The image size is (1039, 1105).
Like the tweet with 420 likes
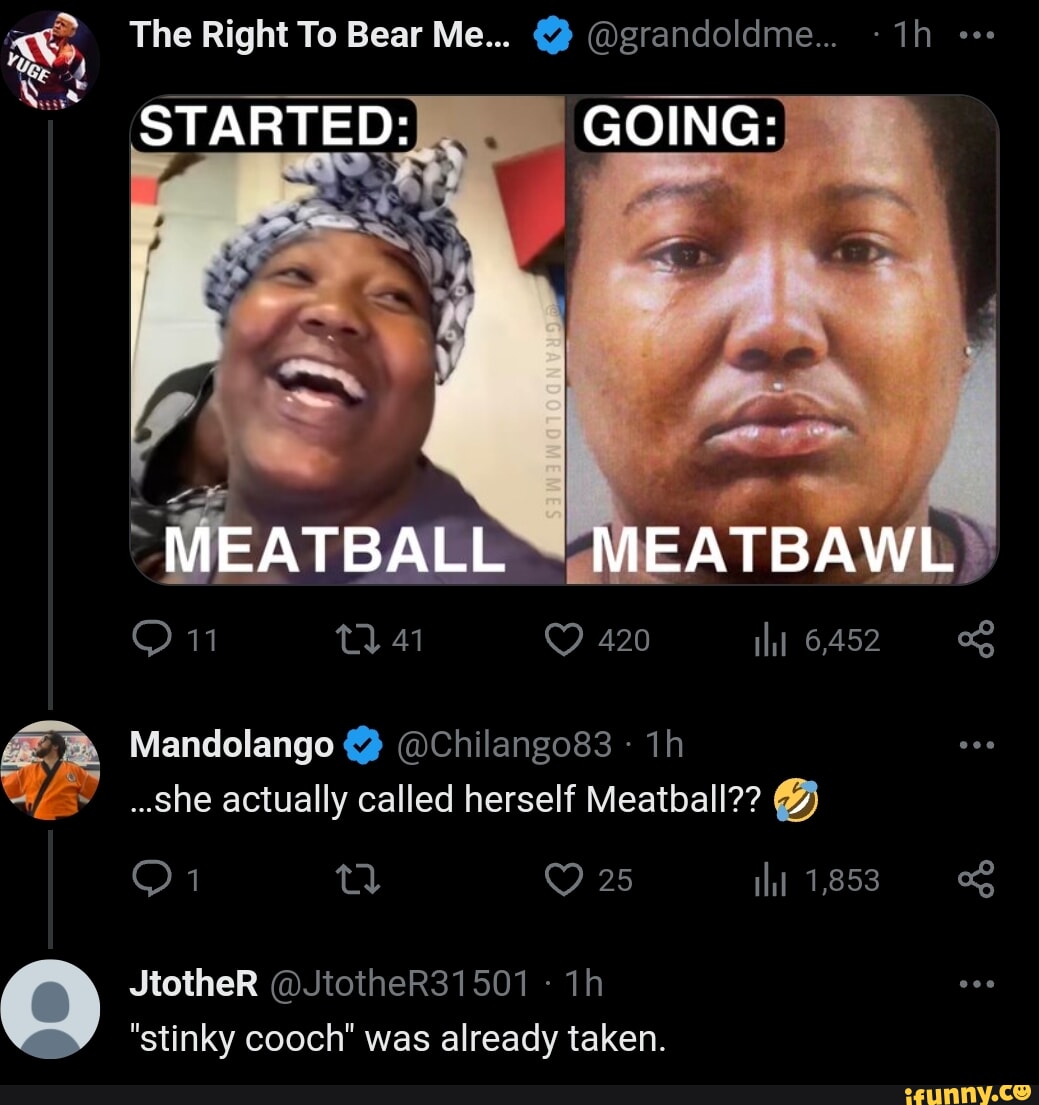pyautogui.click(x=565, y=639)
